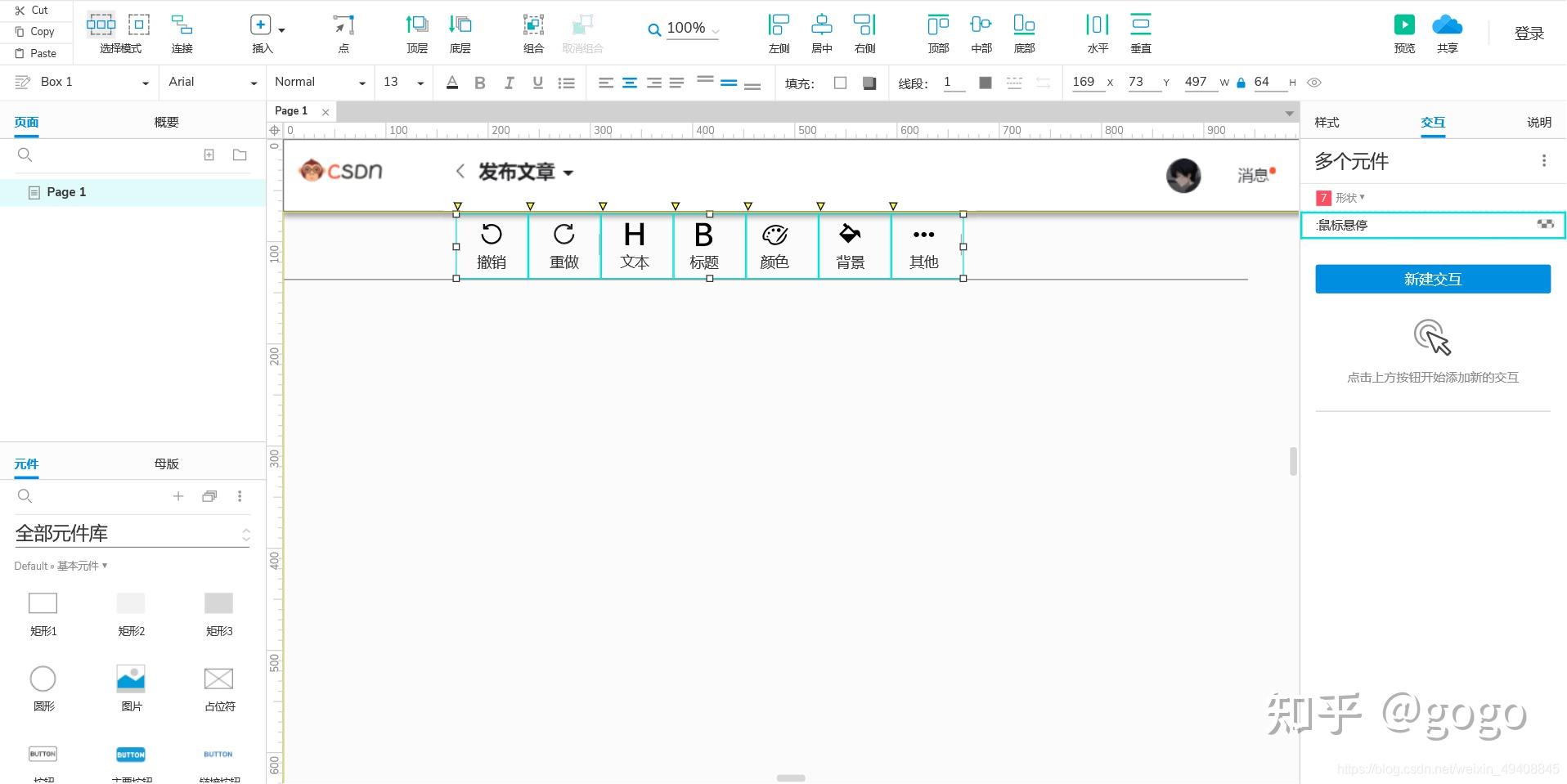This screenshot has width=1567, height=784.
Task: Select the 连接 connector tool
Action: (182, 34)
